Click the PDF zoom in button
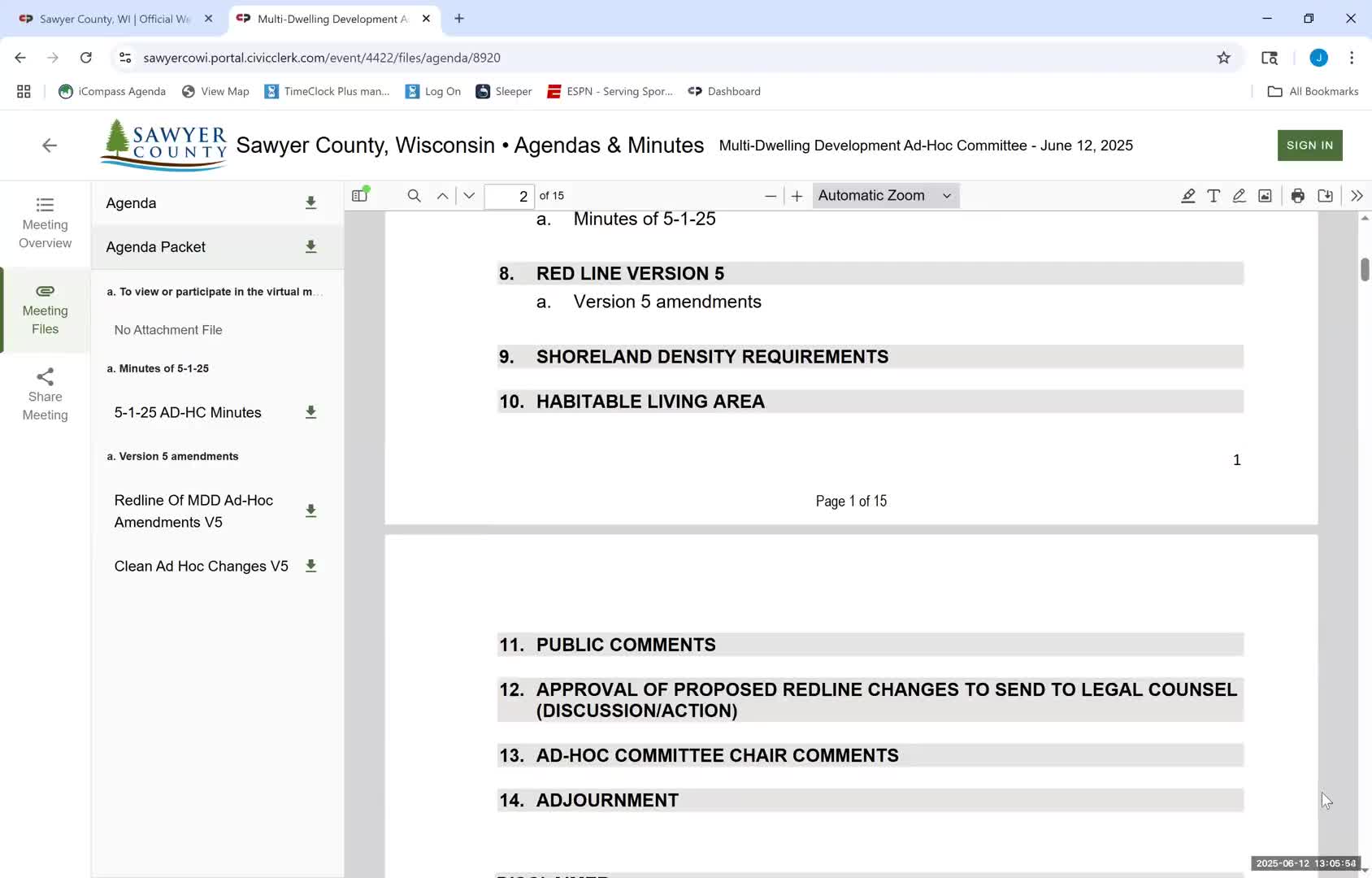Screen dimensions: 1372x878 [797, 196]
